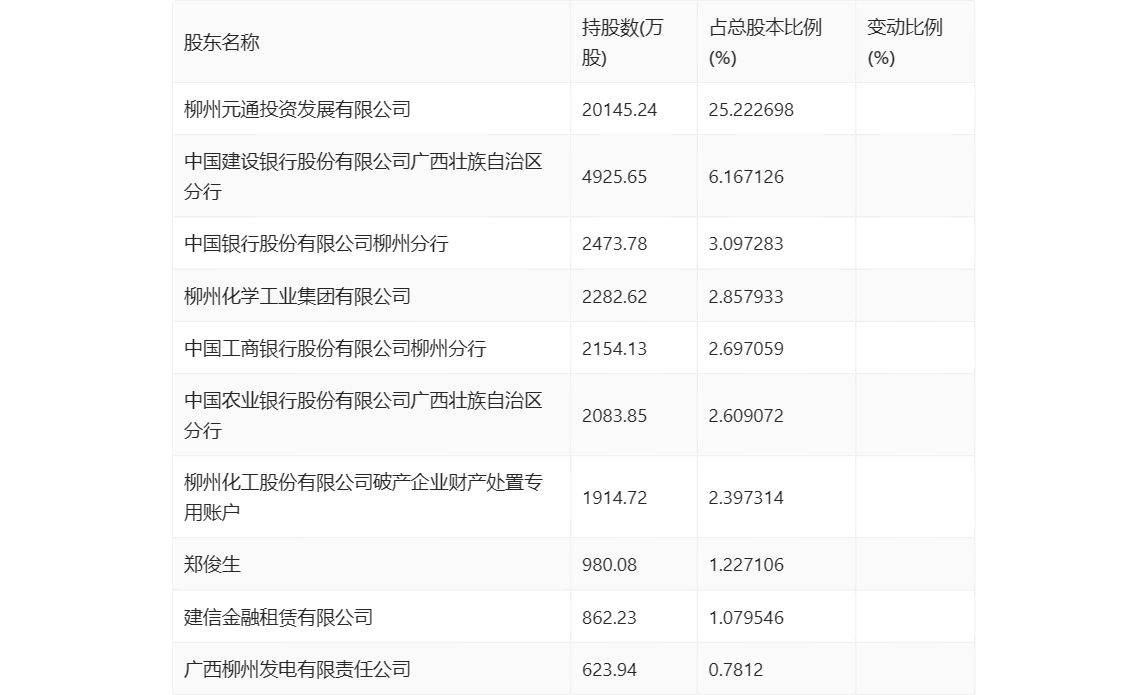Select shareholder 柳州化工股份有限公司破产企业财产处置专用账户
Screen dimensions: 1148x695
[363, 497]
